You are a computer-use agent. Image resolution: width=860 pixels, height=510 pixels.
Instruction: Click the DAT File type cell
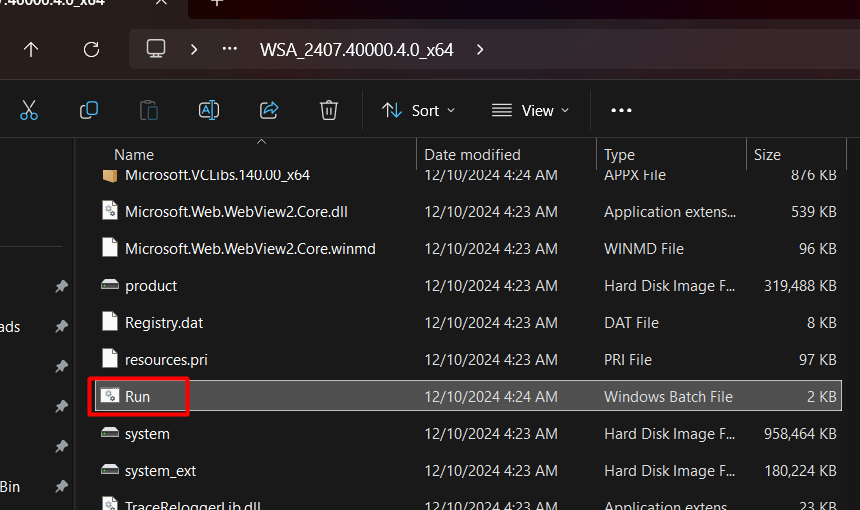[631, 323]
